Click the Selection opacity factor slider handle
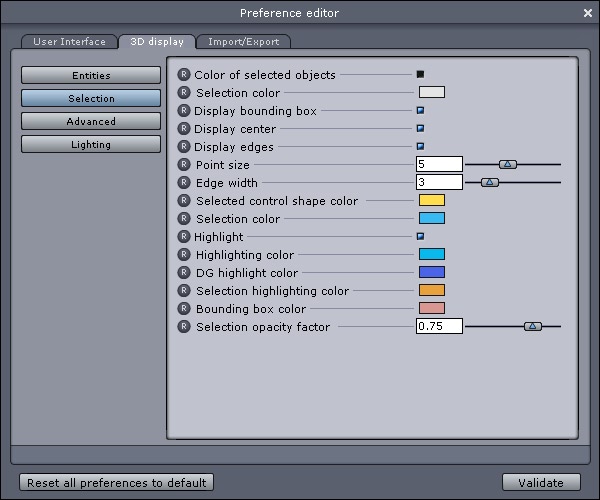The height and width of the screenshot is (500, 600). [x=533, y=326]
